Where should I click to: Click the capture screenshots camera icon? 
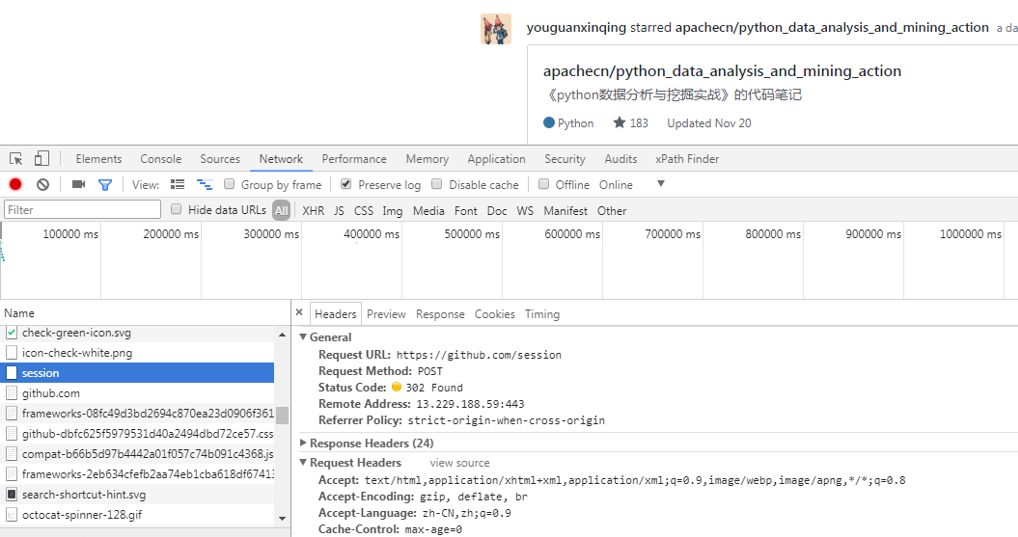point(79,184)
